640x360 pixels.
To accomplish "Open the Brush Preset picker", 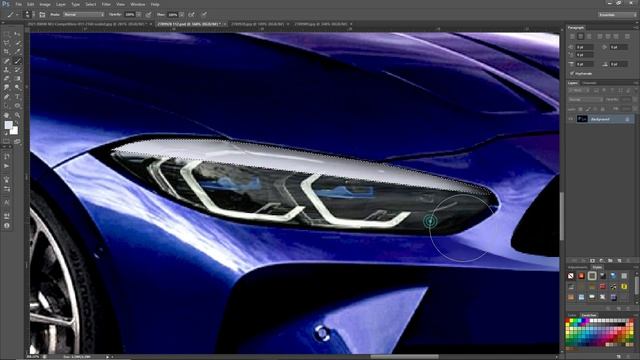I will tap(27, 14).
